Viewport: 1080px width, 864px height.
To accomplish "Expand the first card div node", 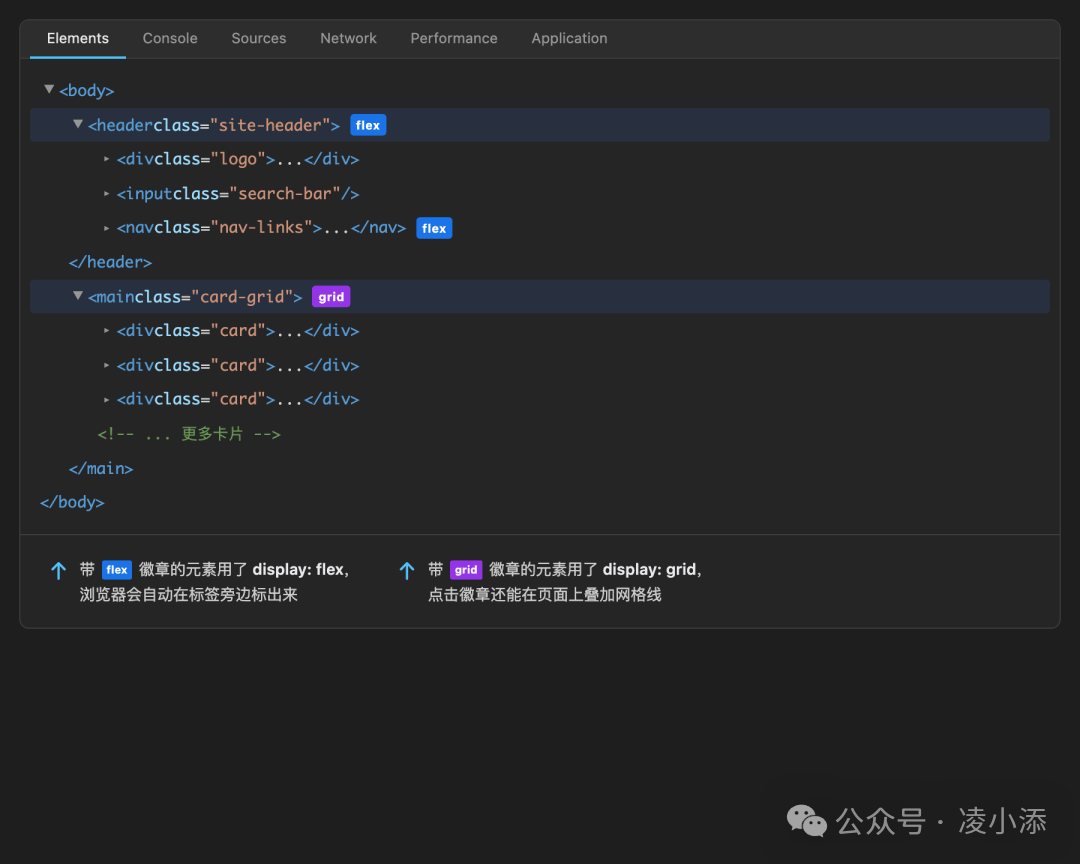I will 107,331.
